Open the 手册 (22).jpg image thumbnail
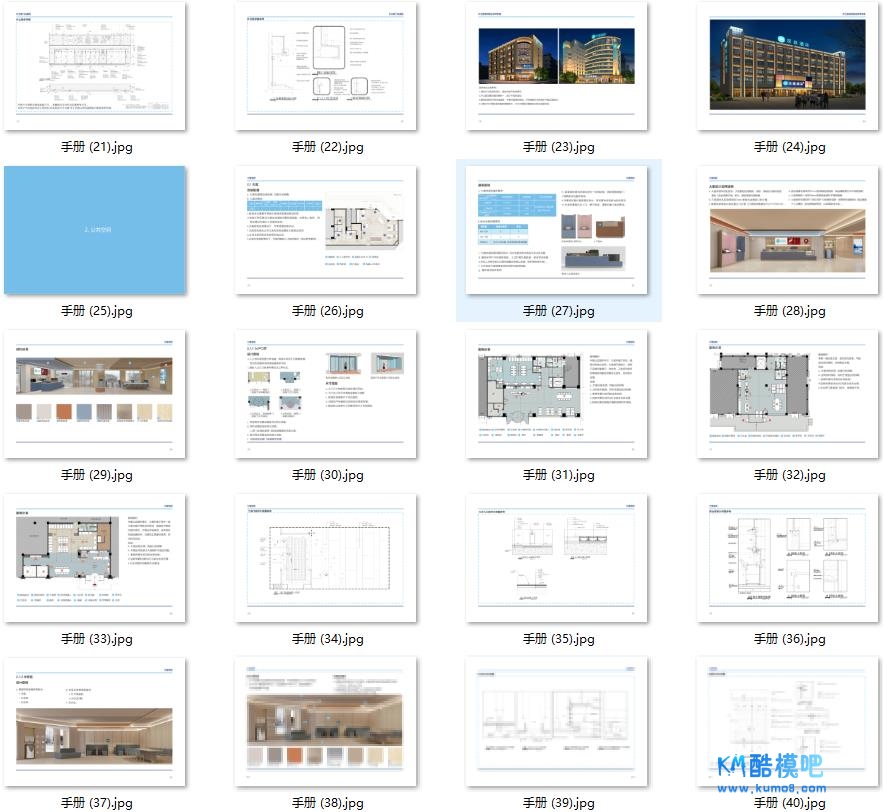Viewport: 883px width, 812px height. tap(327, 66)
